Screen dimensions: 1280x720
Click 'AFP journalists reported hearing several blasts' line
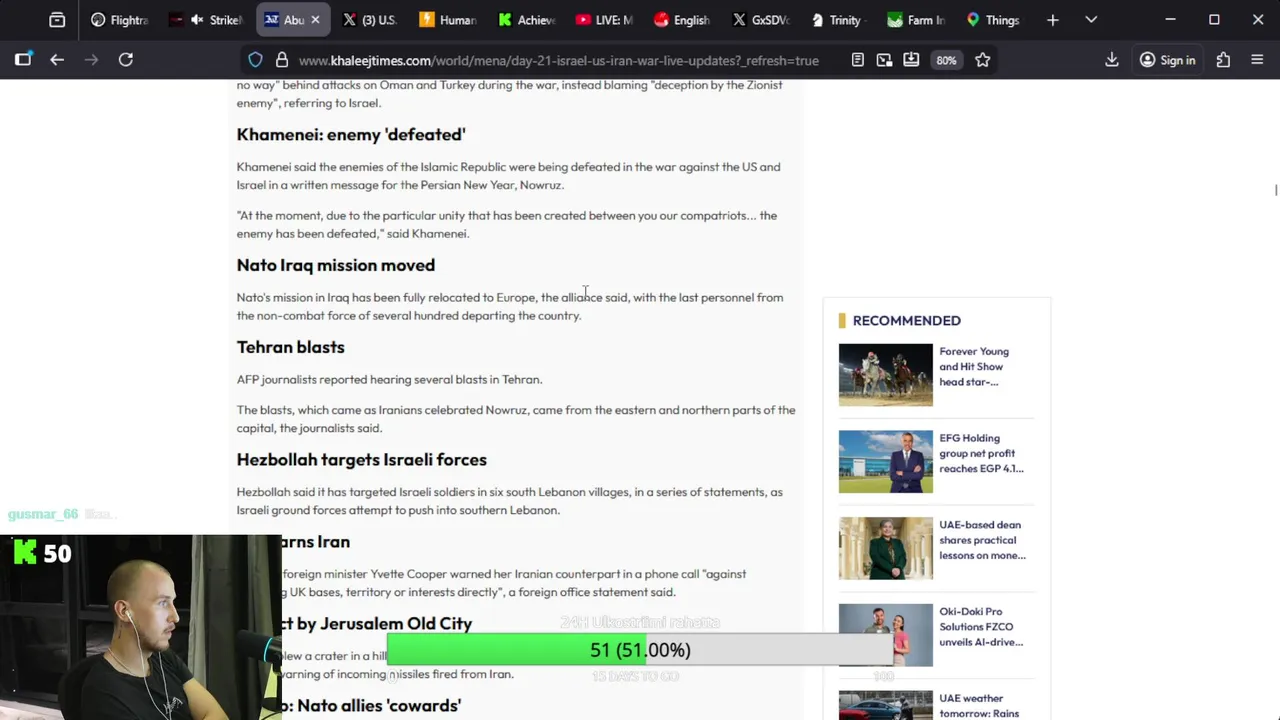[x=390, y=379]
